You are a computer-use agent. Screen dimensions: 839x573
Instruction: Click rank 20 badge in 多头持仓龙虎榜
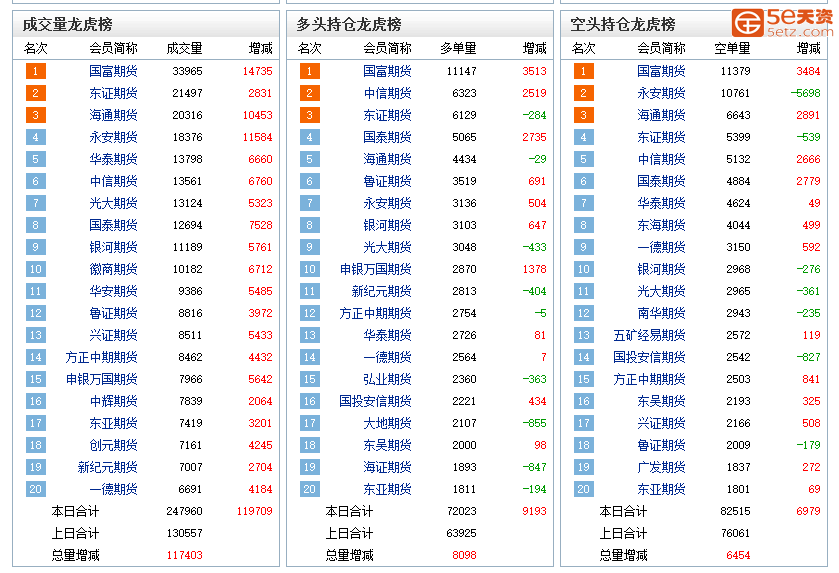tap(309, 489)
